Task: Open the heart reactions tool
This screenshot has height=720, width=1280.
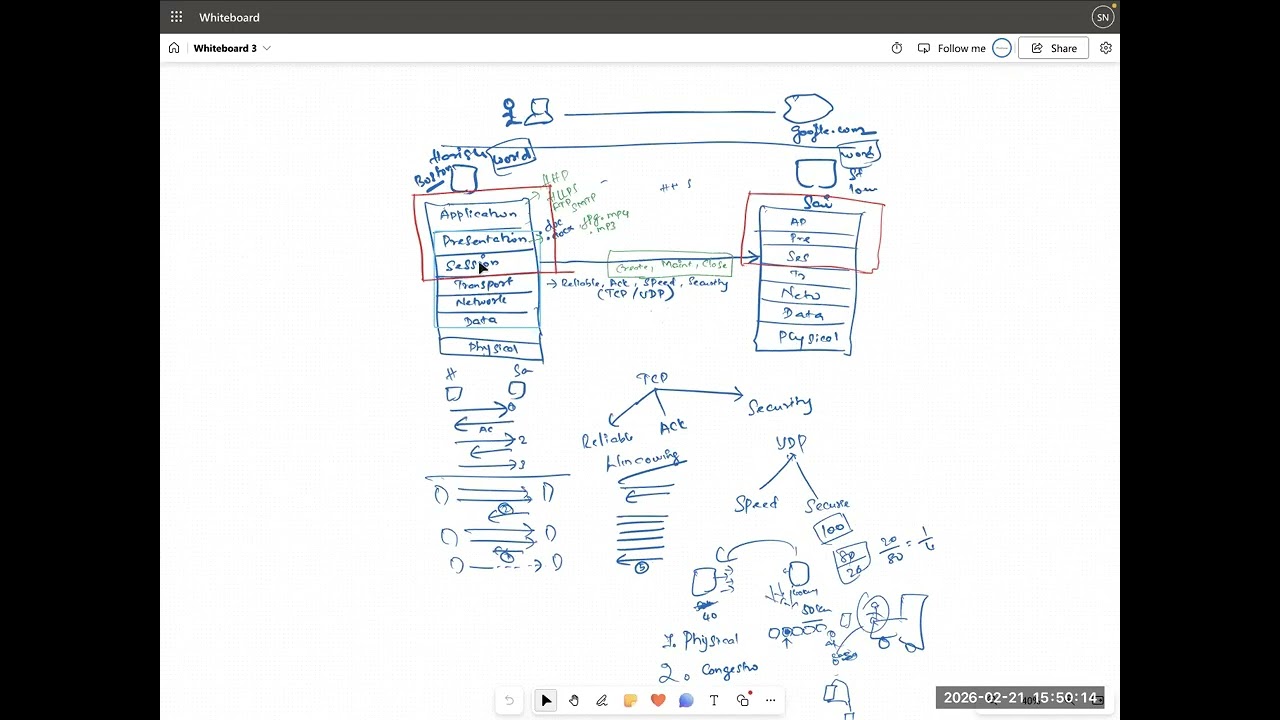Action: [x=658, y=701]
